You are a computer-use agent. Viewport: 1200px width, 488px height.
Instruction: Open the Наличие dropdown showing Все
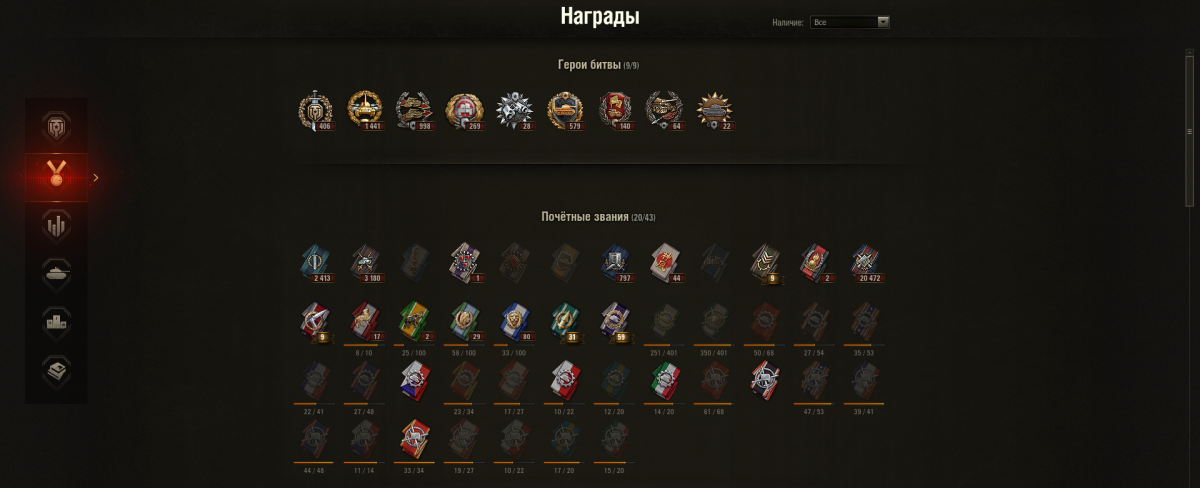coord(850,22)
